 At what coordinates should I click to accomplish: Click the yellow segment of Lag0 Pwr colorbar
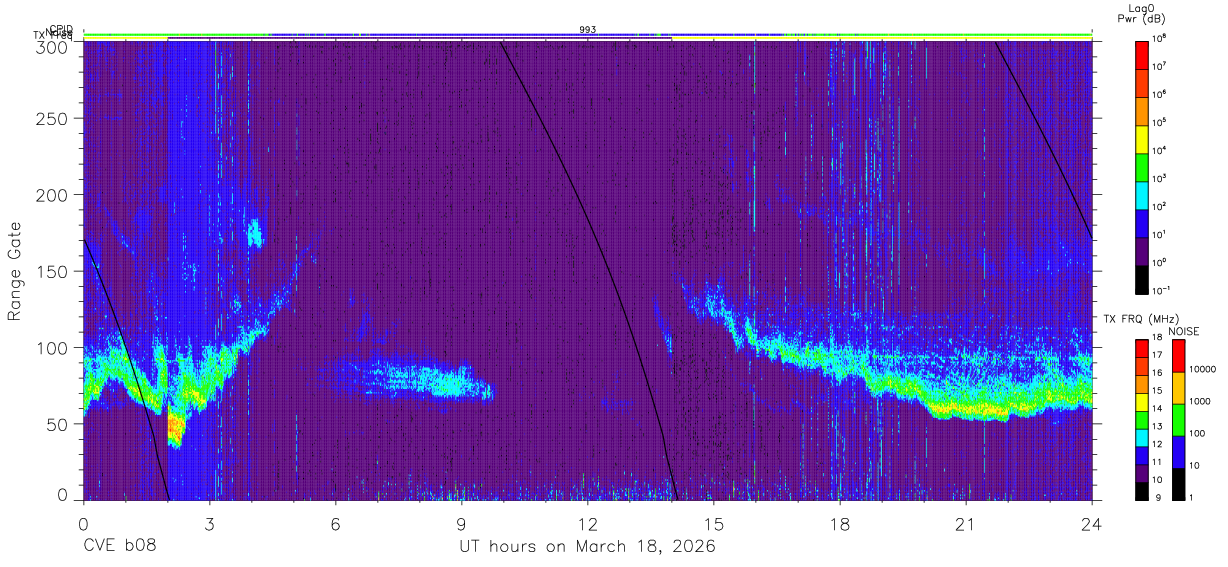[1142, 138]
